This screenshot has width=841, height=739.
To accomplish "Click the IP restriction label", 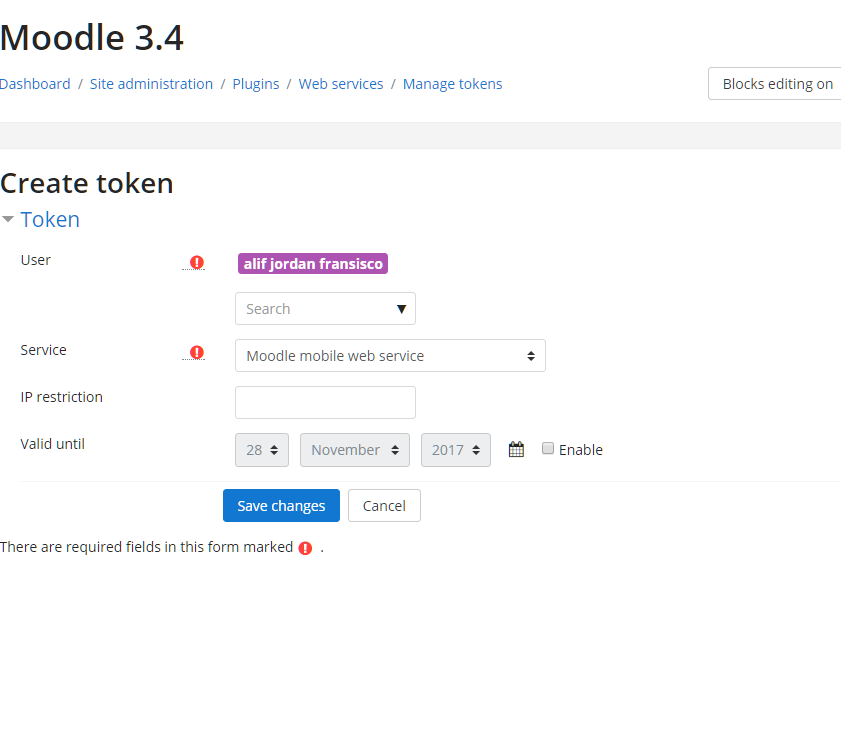I will (x=62, y=397).
